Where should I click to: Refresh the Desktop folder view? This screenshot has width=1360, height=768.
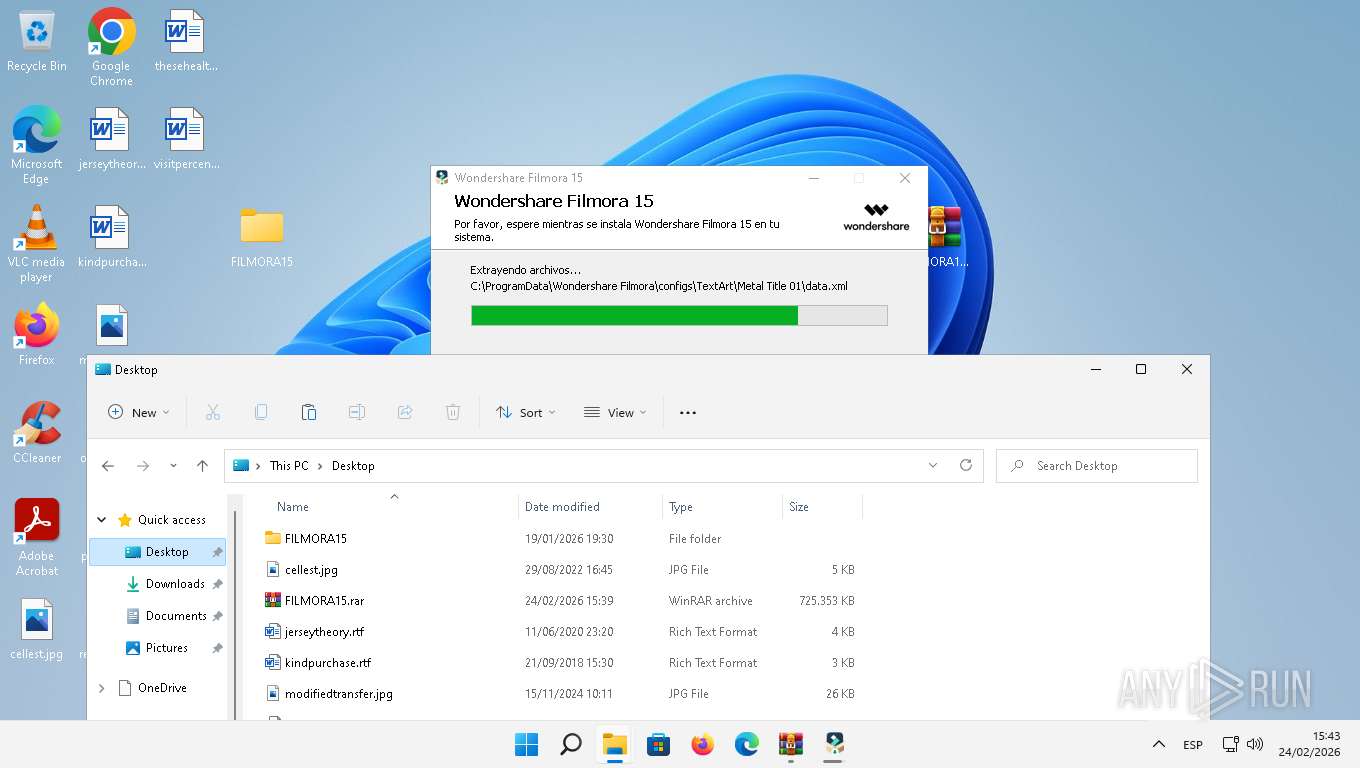click(966, 465)
